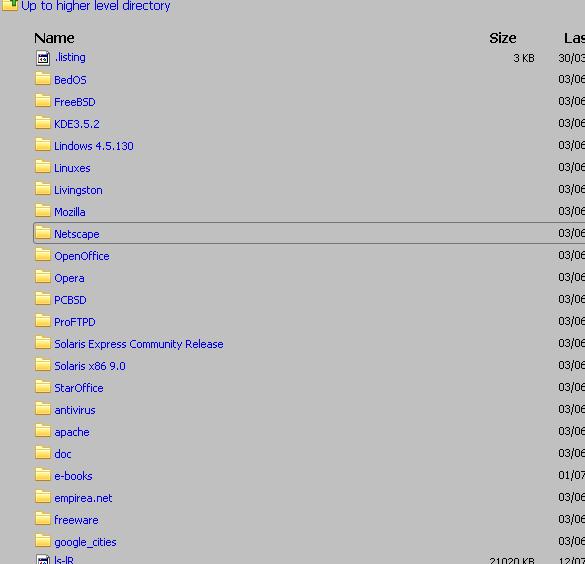This screenshot has width=585, height=564.
Task: Open the BedOS folder link
Action: click(x=70, y=80)
